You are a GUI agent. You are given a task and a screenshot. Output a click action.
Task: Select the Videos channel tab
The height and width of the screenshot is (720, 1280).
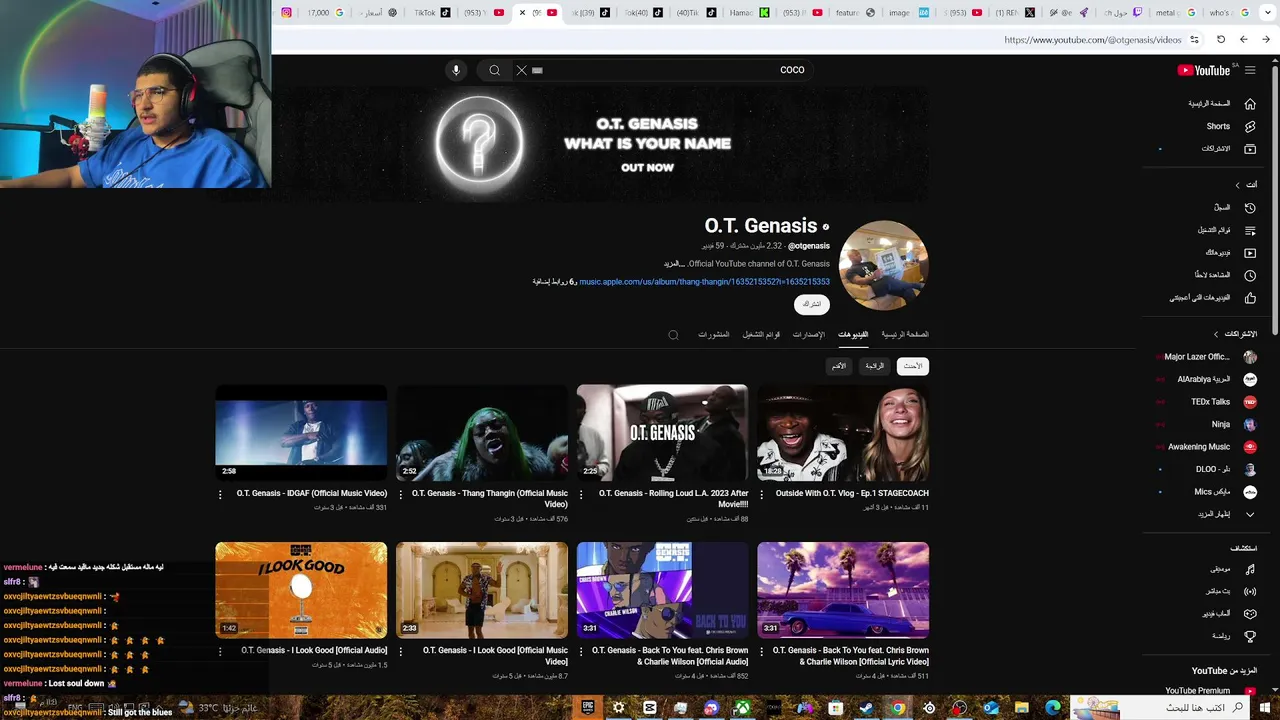(x=853, y=334)
